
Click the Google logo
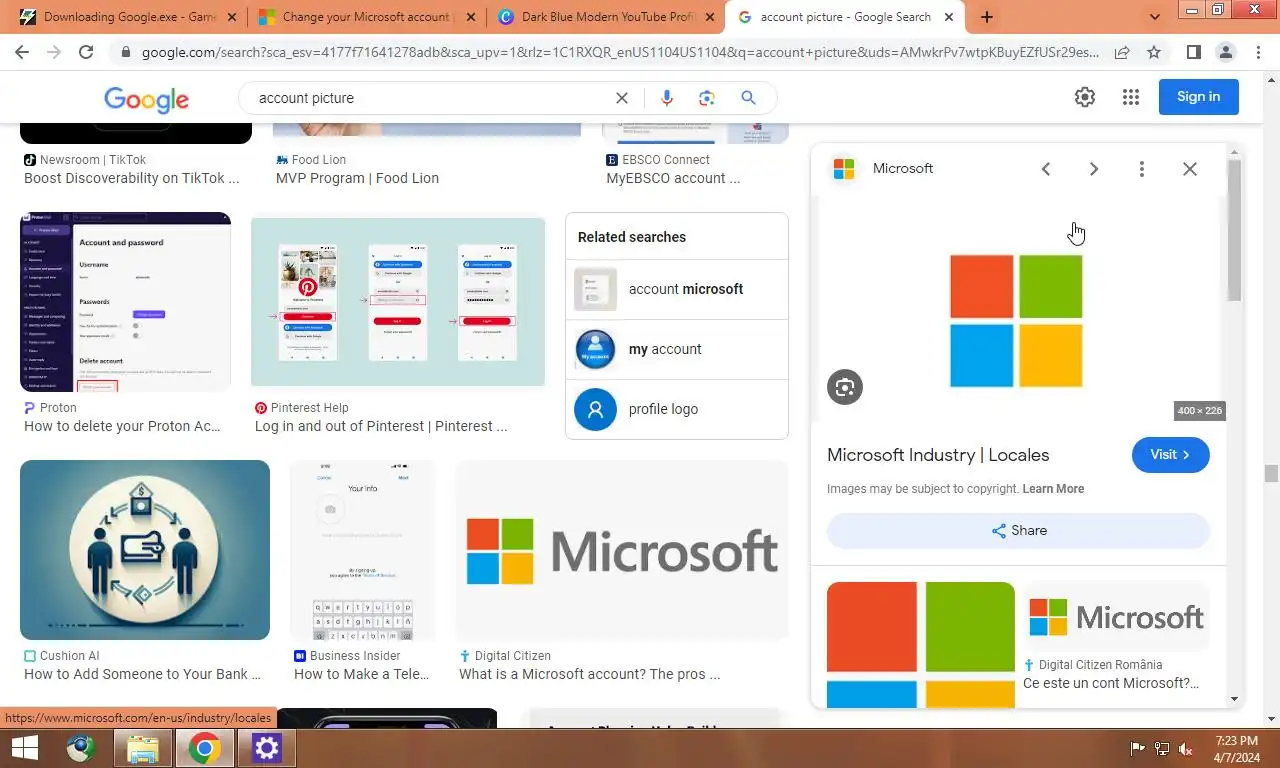[x=146, y=98]
